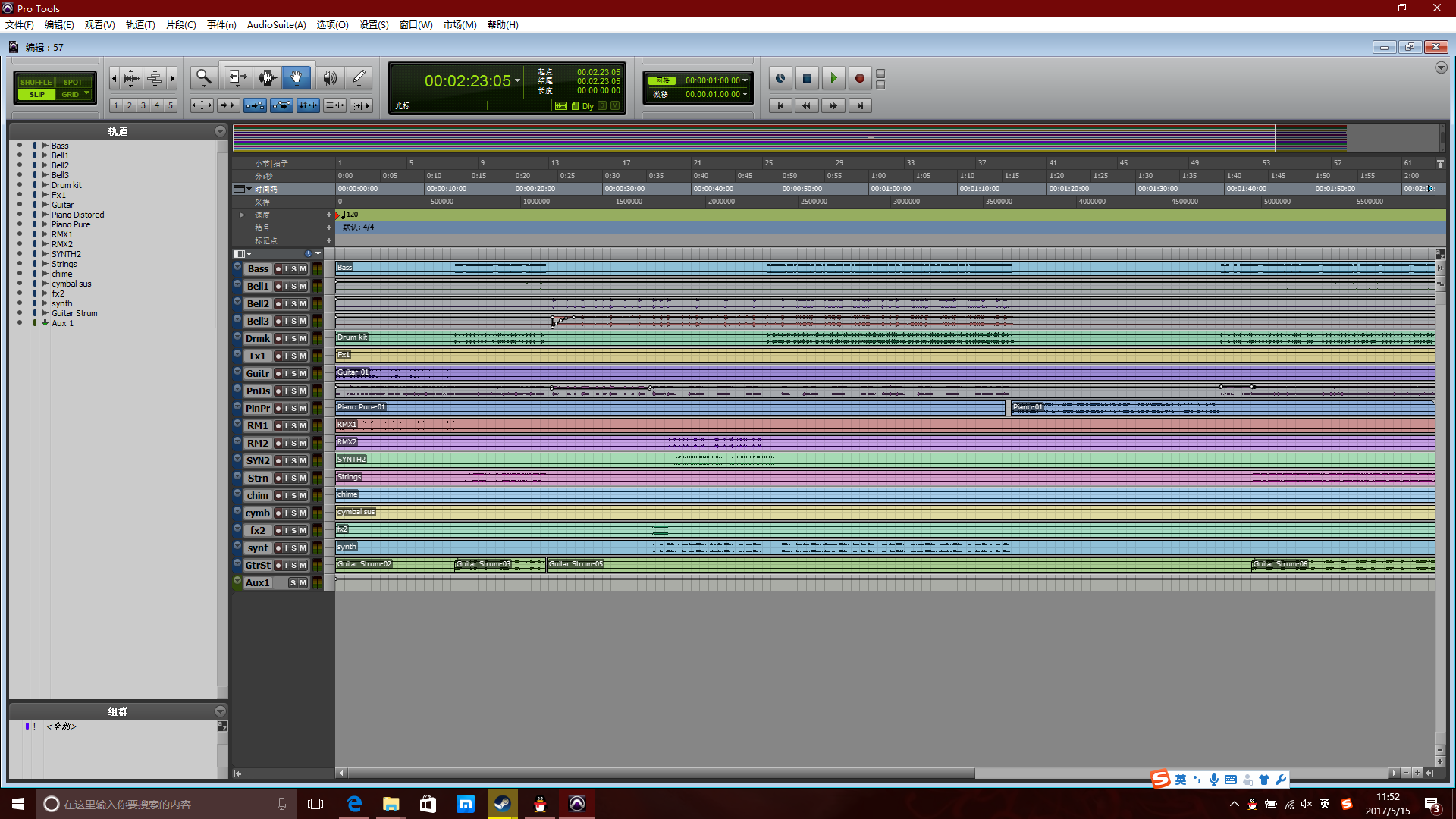The image size is (1456, 819).
Task: Solo the Bass track
Action: [x=293, y=269]
